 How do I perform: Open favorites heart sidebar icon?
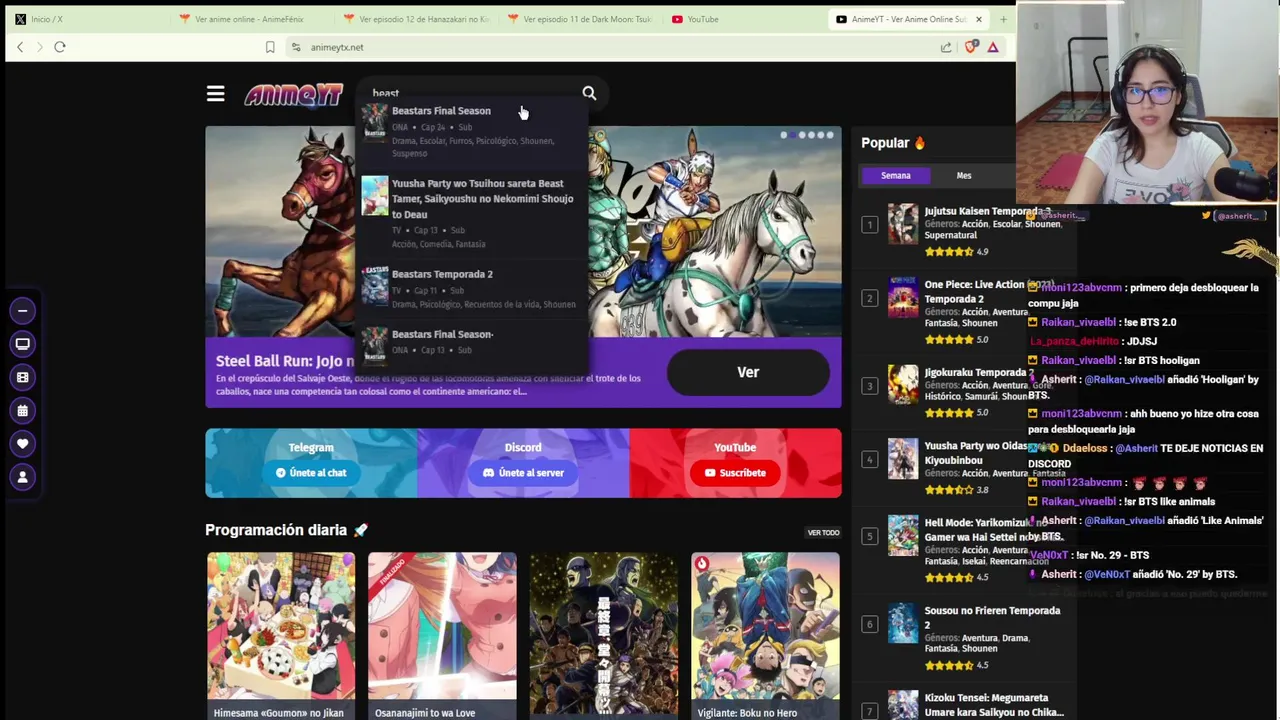click(22, 443)
